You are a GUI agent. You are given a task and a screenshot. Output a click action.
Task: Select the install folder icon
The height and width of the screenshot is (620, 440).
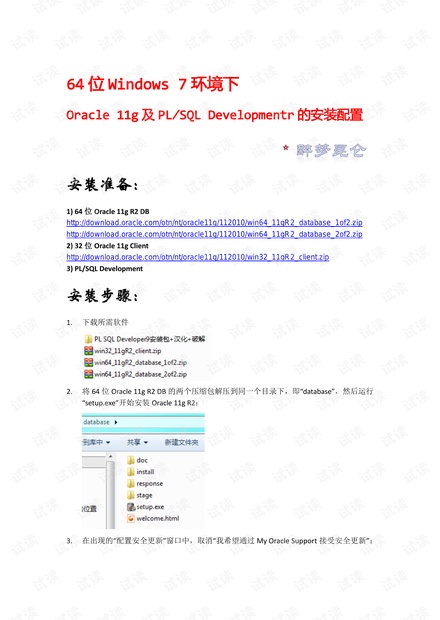tap(131, 472)
